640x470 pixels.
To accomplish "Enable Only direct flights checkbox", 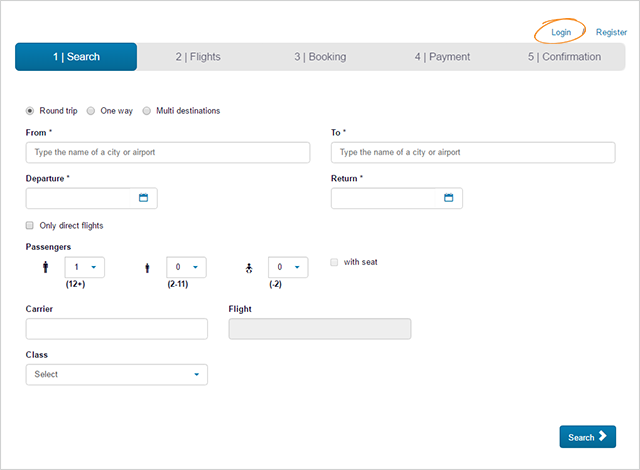I will point(30,226).
